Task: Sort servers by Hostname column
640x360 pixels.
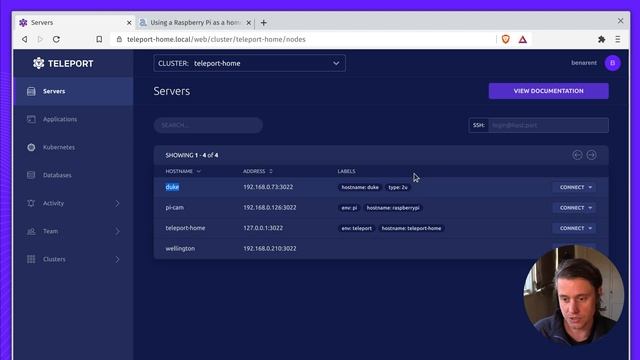Action: coord(183,171)
